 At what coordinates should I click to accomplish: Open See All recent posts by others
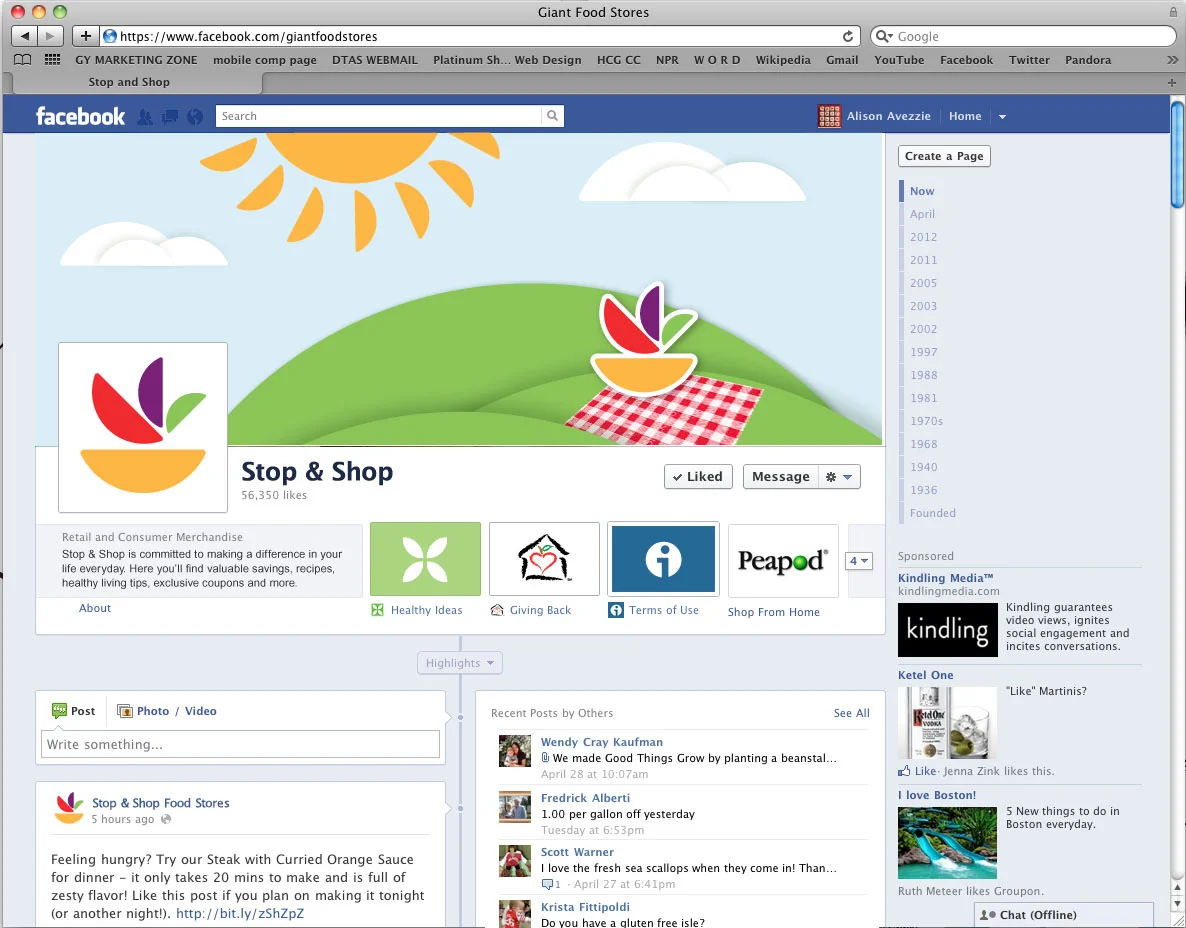851,713
